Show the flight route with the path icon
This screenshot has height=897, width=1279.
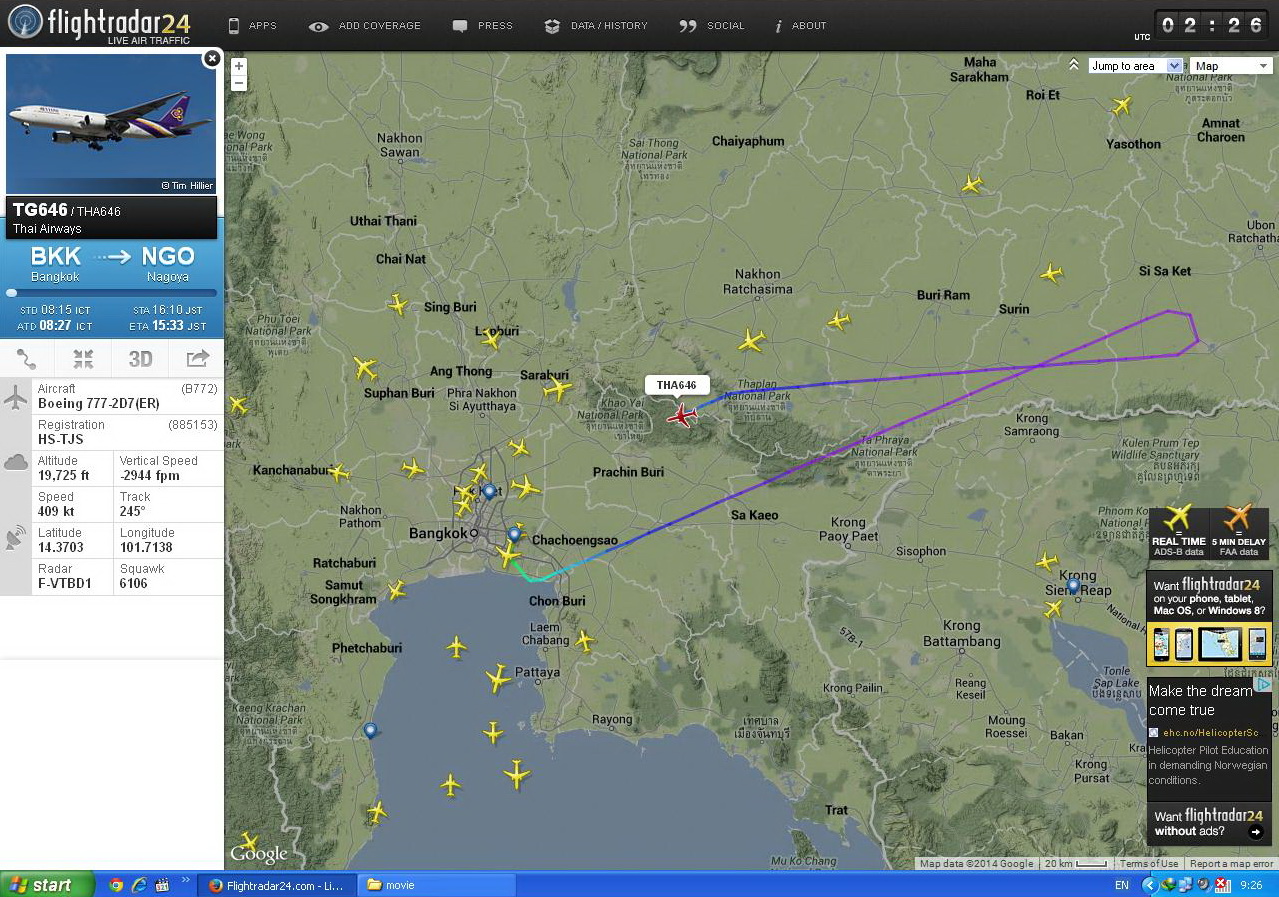point(27,359)
